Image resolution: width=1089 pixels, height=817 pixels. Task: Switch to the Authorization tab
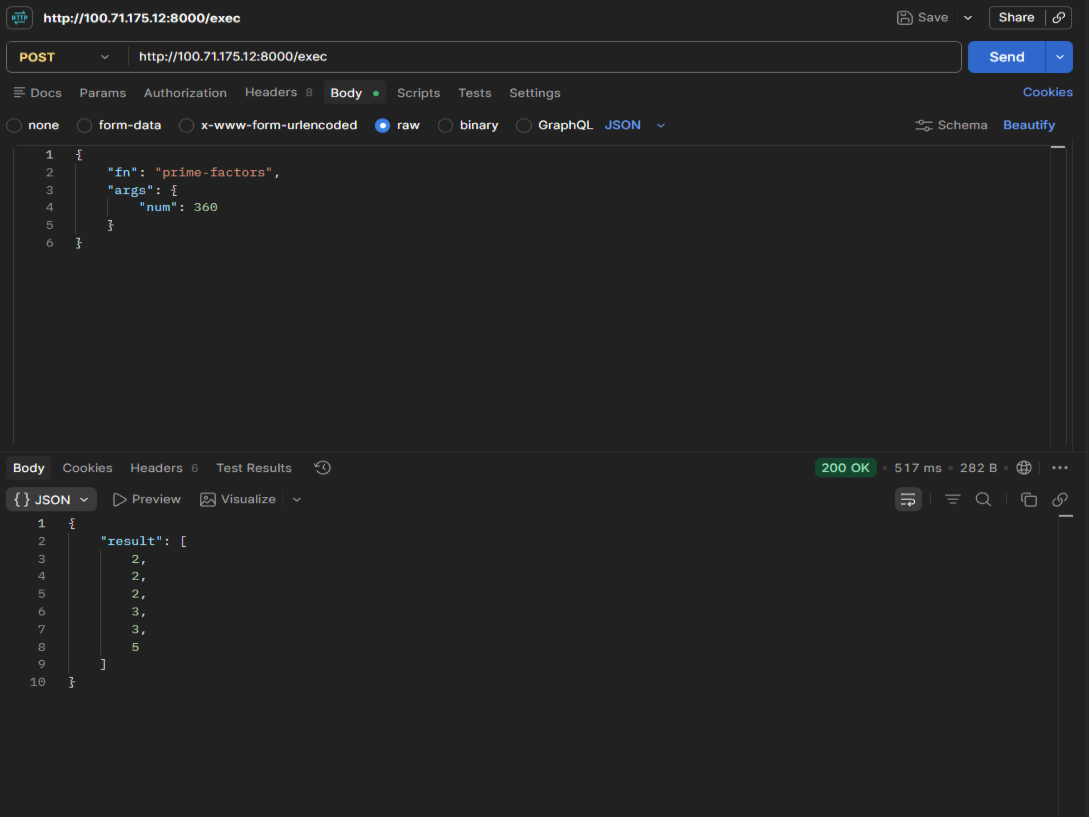(185, 93)
